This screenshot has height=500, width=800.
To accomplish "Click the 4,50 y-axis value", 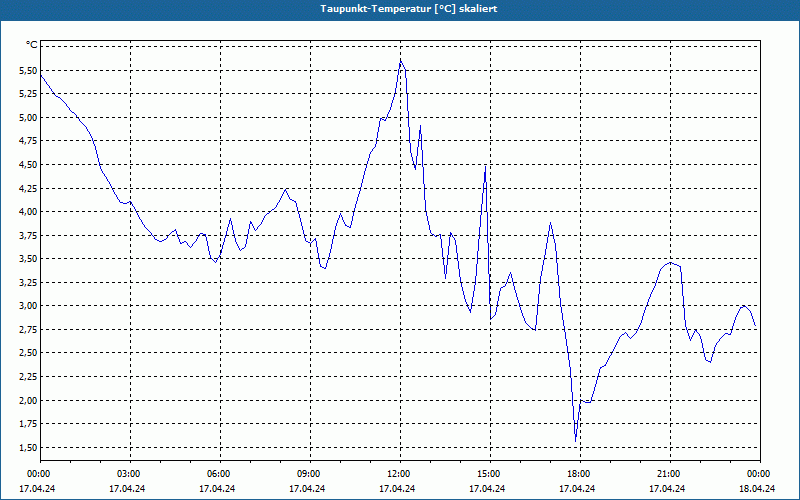I will coord(28,165).
